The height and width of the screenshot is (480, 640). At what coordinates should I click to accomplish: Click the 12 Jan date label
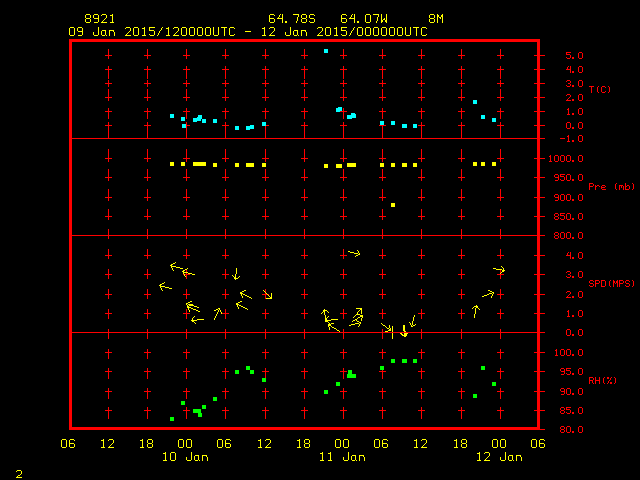498,457
